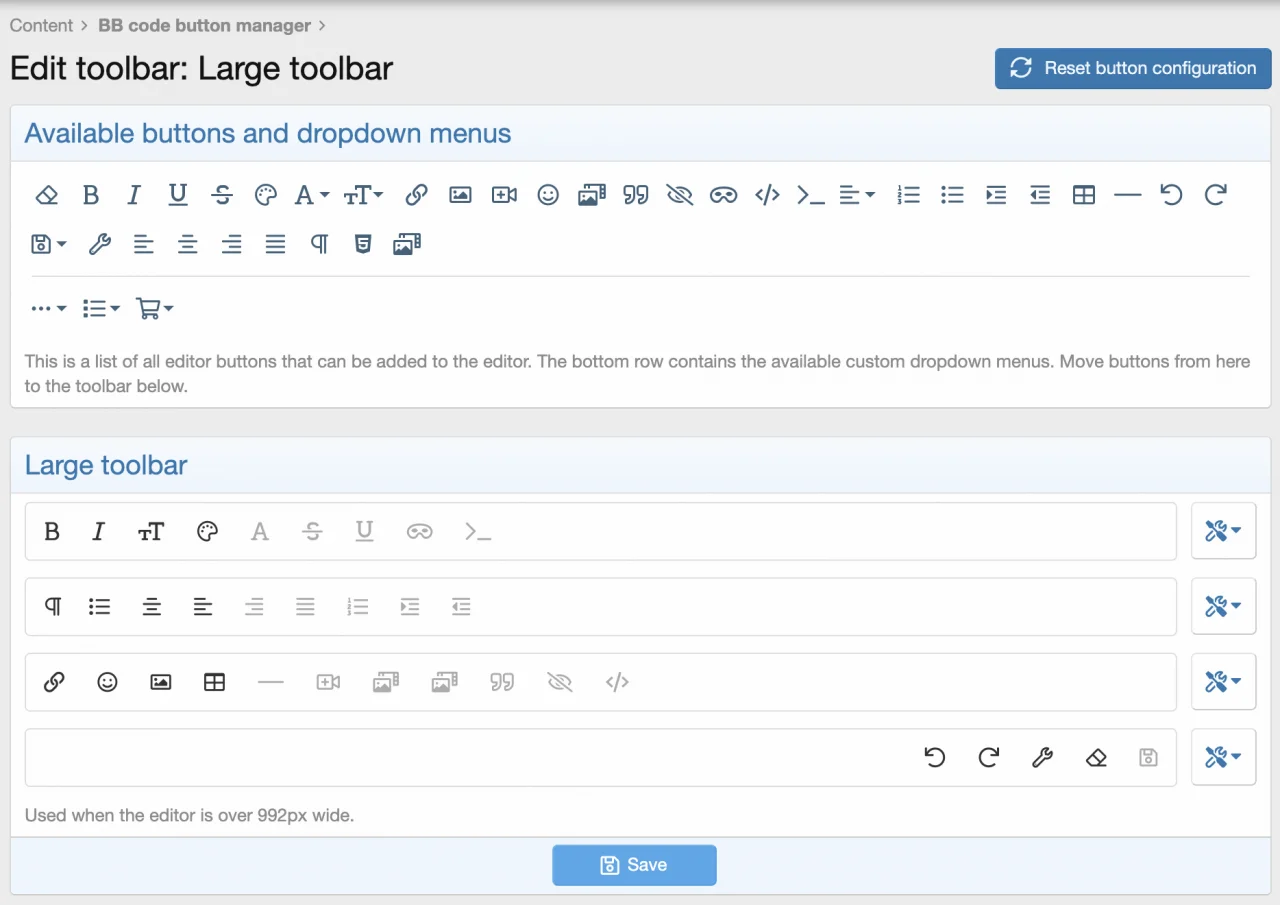Click Strikethrough icon in Available buttons section
The height and width of the screenshot is (905, 1280).
click(222, 196)
